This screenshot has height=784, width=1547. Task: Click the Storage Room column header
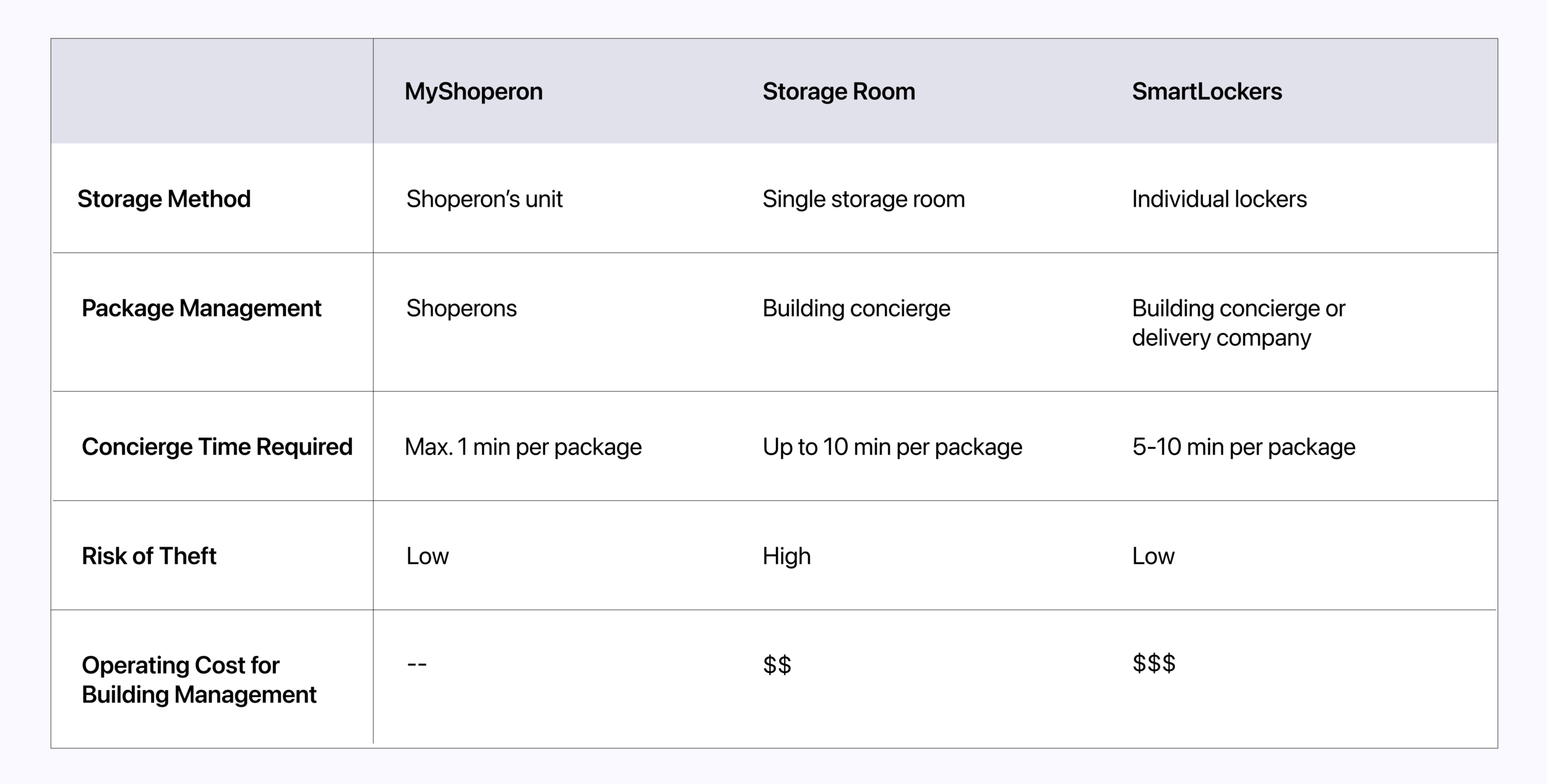coord(838,92)
